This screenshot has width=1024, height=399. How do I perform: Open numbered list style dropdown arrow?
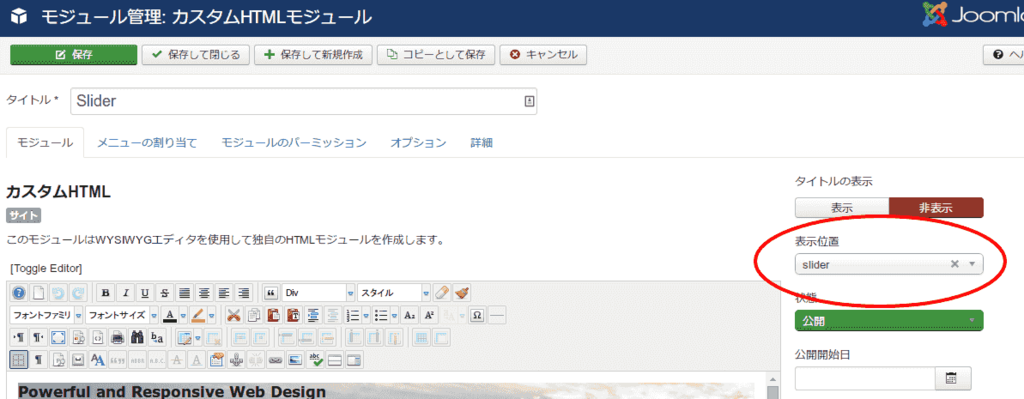coord(366,315)
